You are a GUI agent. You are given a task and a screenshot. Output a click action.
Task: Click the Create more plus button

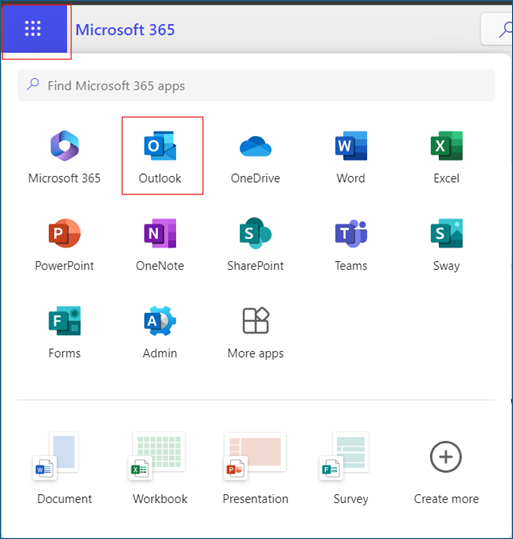(446, 457)
